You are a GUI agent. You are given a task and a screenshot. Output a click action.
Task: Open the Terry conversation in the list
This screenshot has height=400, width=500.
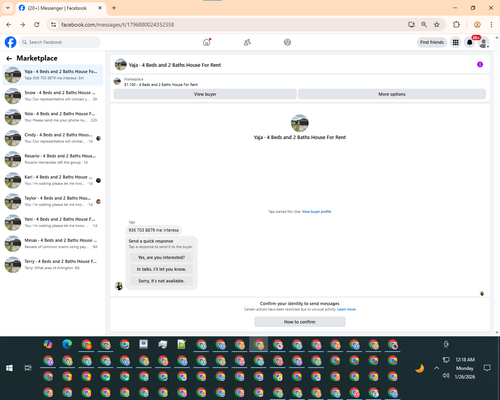coord(53,265)
